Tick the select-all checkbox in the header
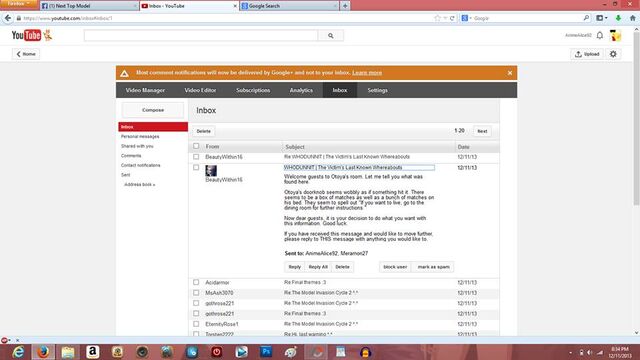Screen dimensions: 640x360 click(x=196, y=146)
